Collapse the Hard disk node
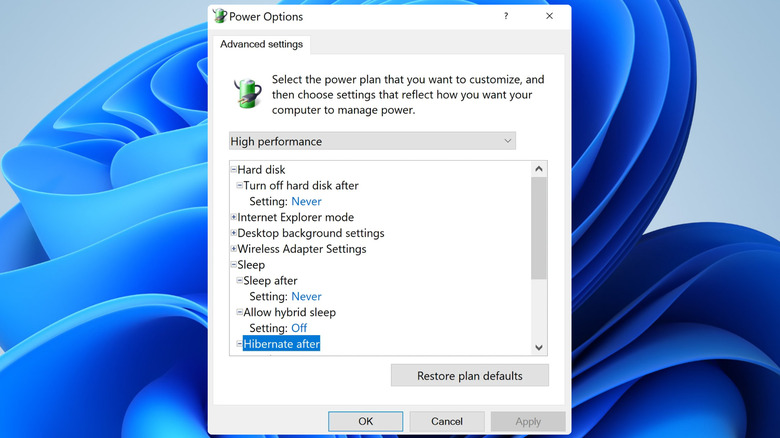 [x=233, y=170]
